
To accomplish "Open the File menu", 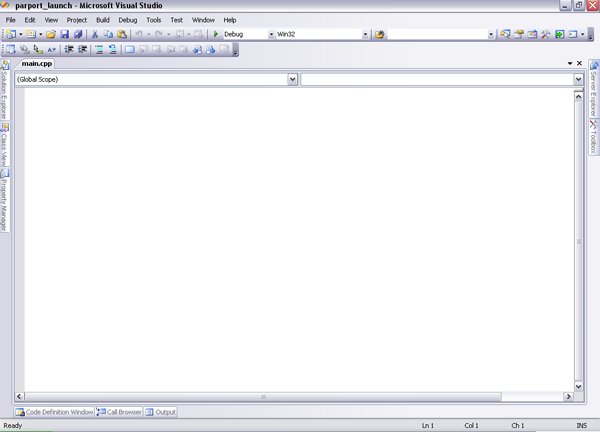I will [x=11, y=20].
